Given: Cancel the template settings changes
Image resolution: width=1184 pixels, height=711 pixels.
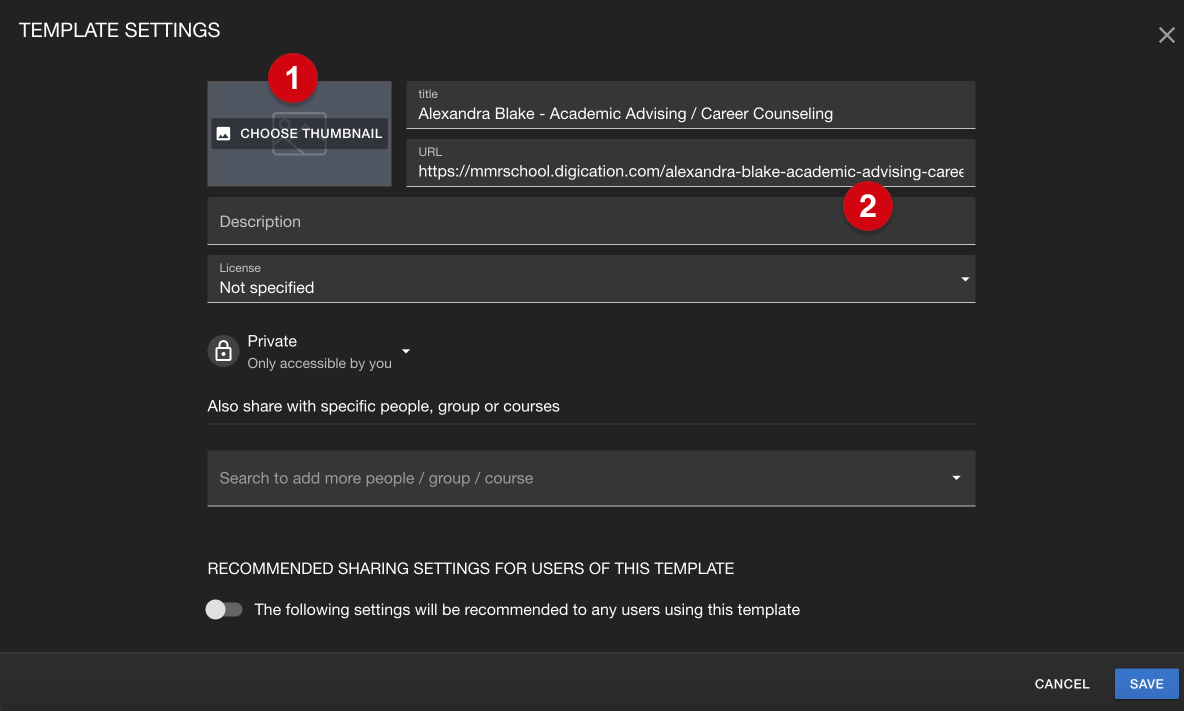Looking at the screenshot, I should click(x=1062, y=684).
